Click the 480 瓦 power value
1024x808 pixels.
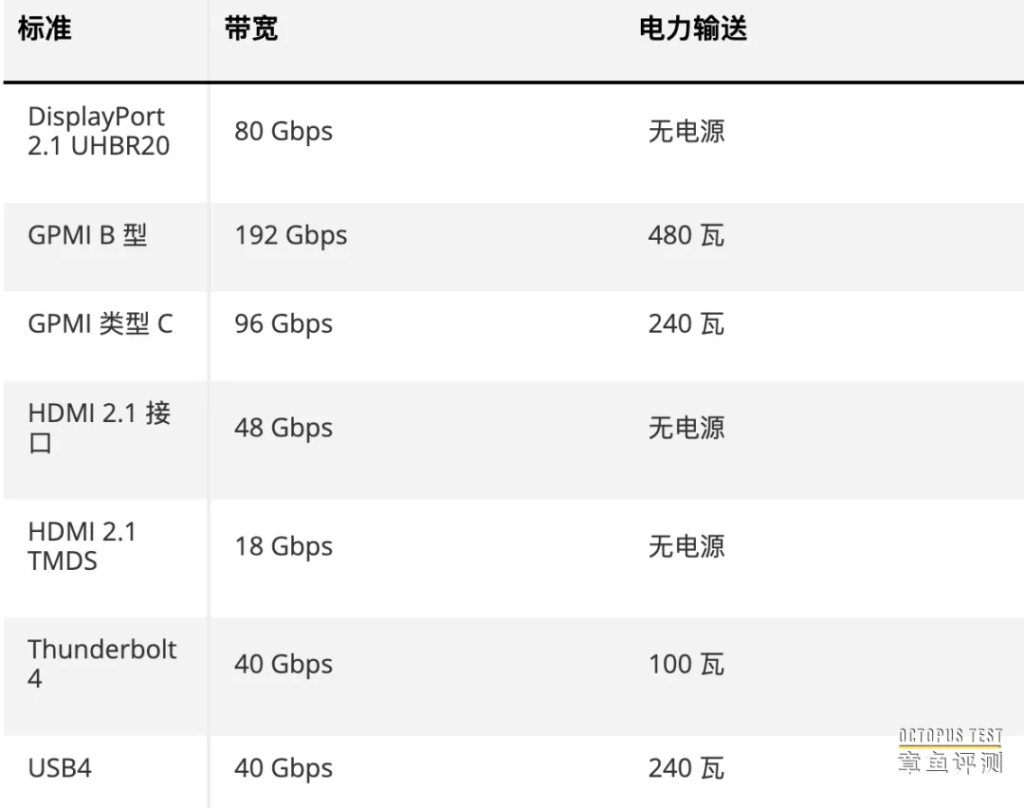686,236
